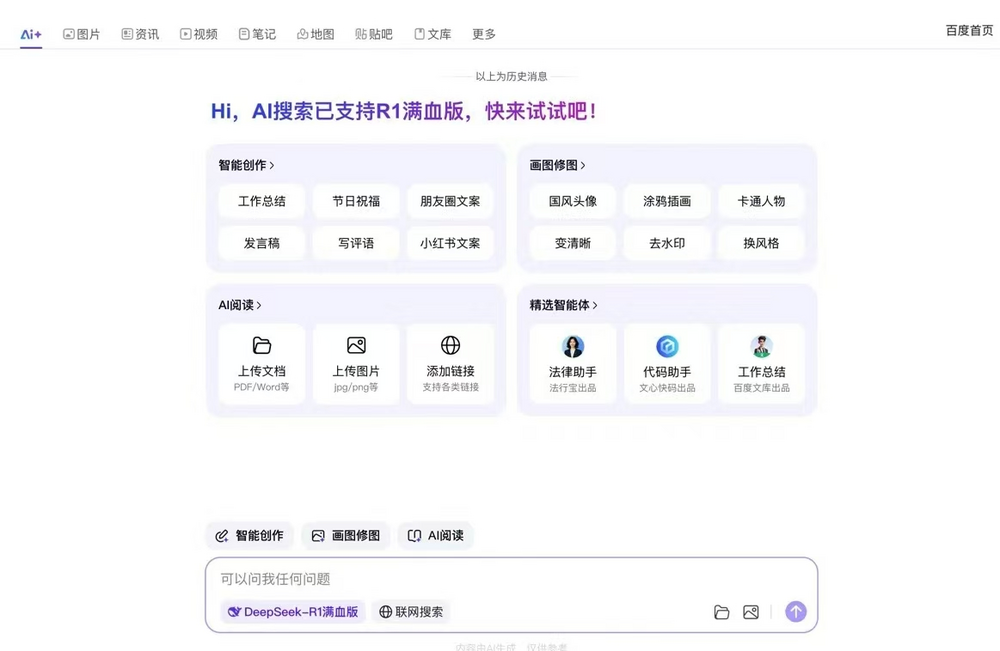Click the PDF/Word等 caption text
Screen dimensions: 1000x651
tap(261, 387)
